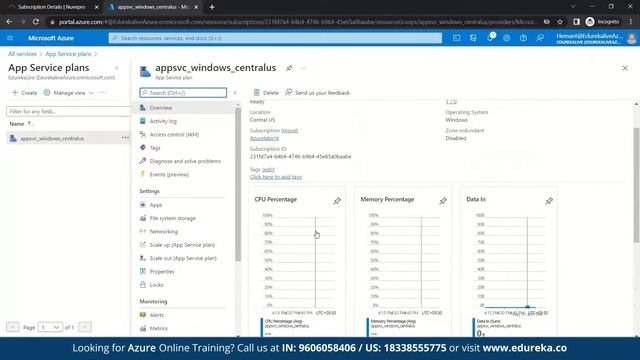Pin appsvc_windows_centralus to dashboard
The image size is (640, 360).
pos(289,68)
